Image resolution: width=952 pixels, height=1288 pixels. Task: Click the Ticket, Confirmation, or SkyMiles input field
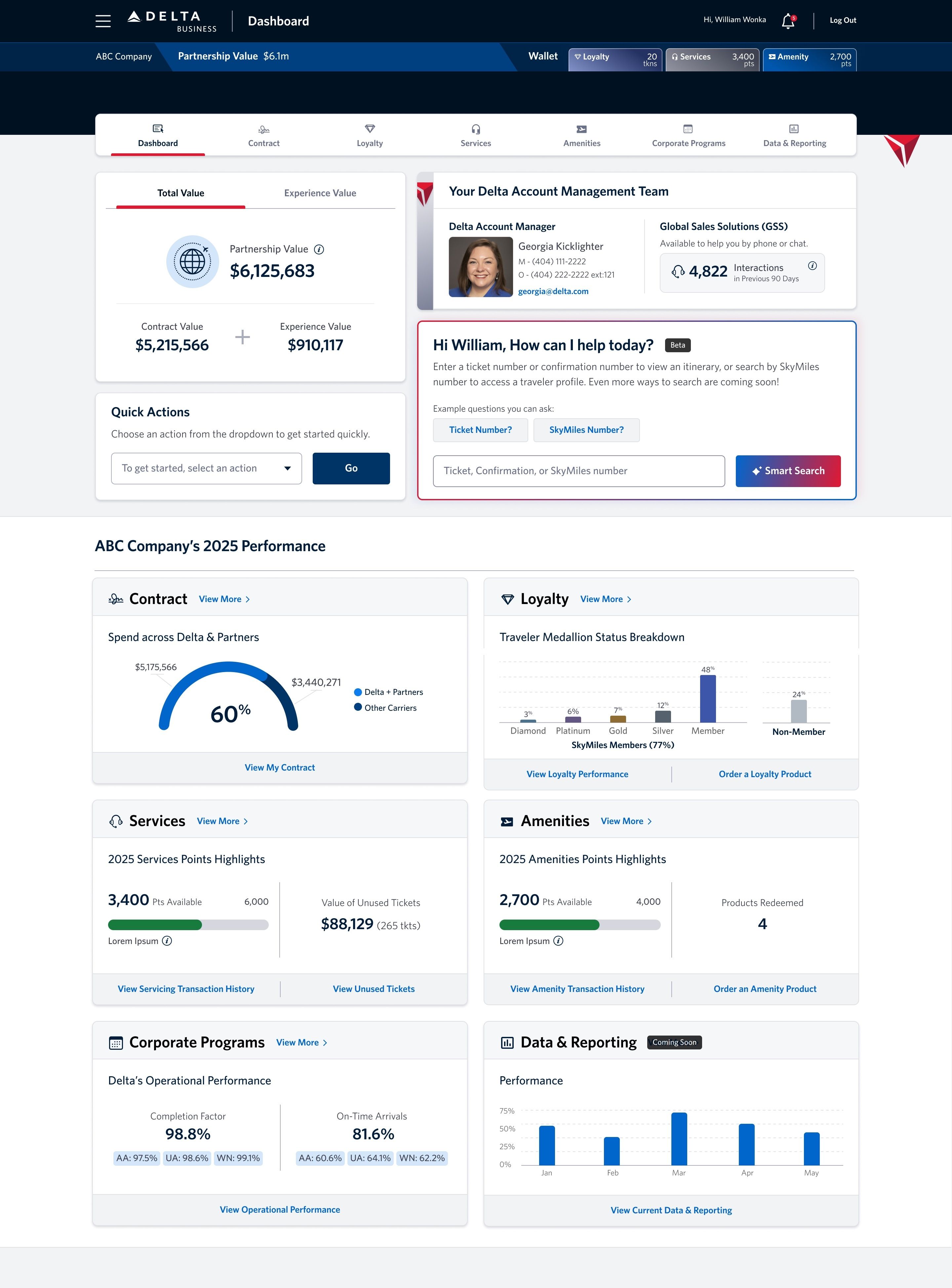pos(579,471)
